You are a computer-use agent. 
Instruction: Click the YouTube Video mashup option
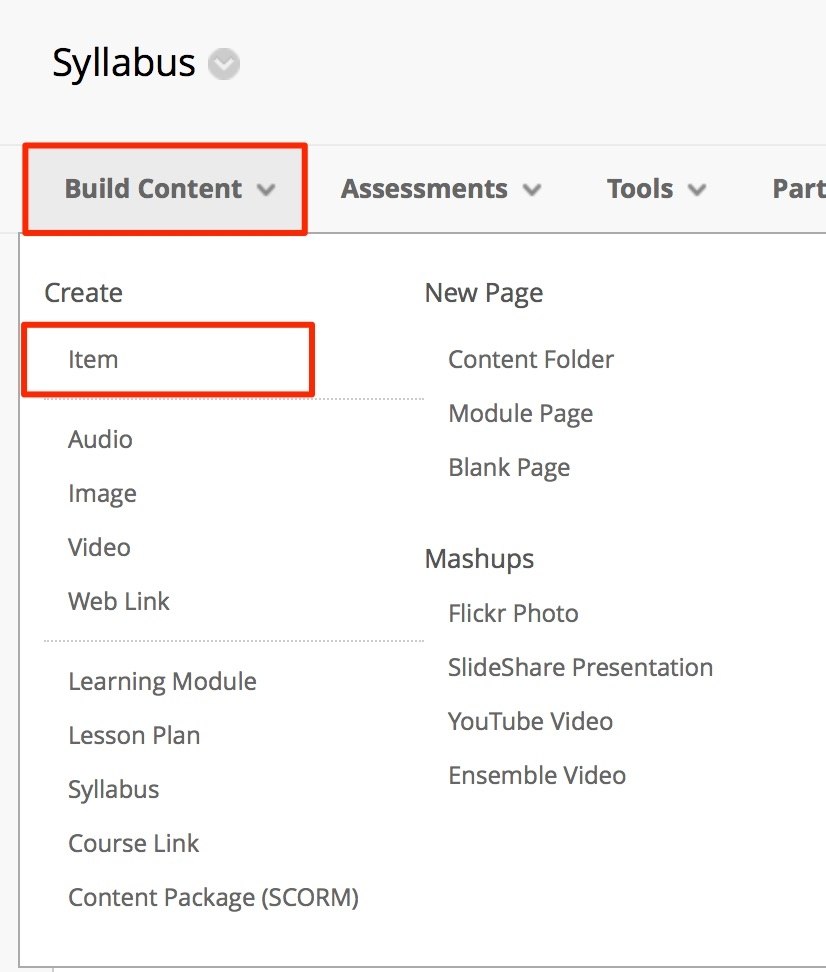click(530, 722)
